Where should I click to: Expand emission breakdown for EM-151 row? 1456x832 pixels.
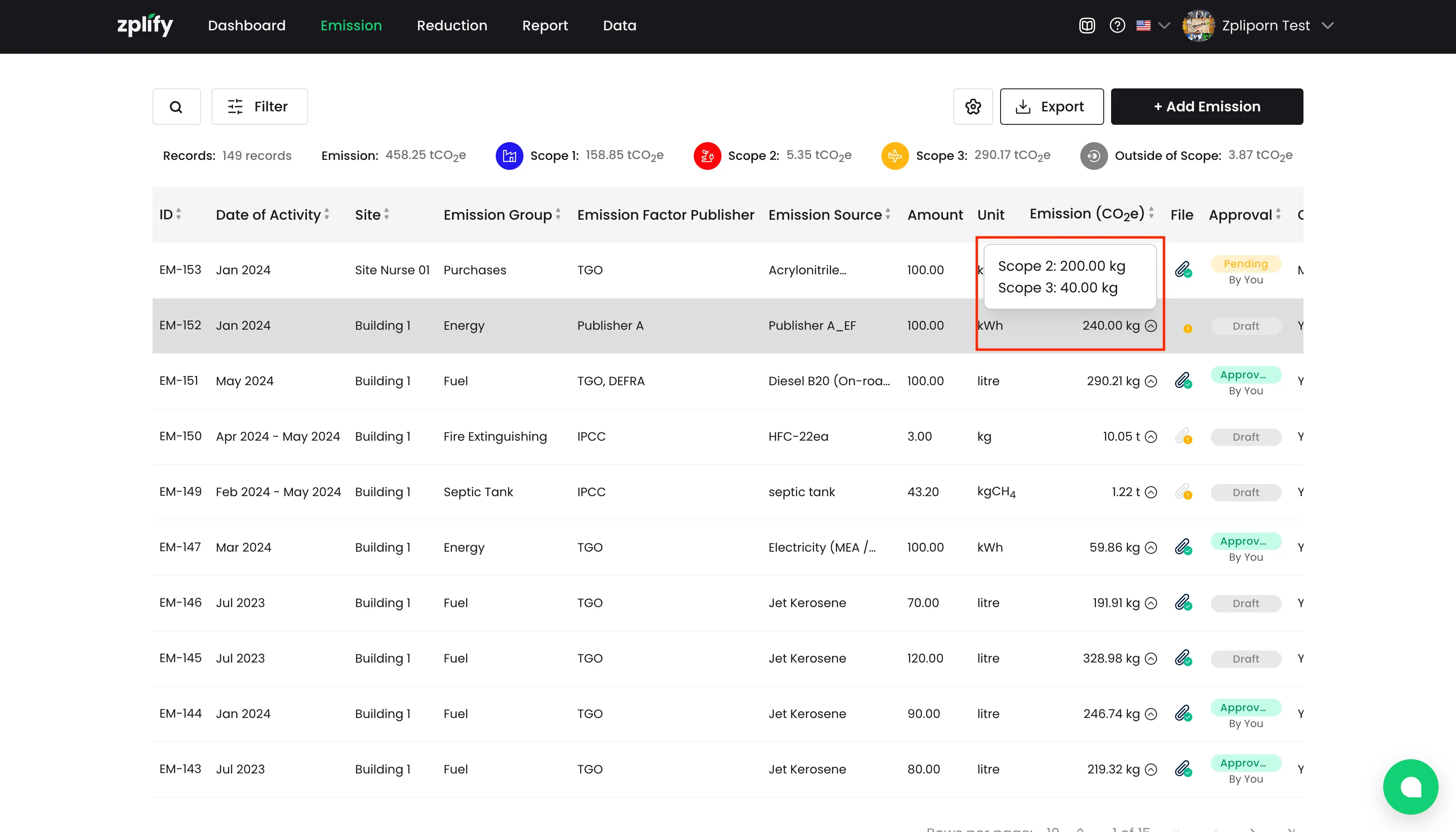click(1151, 381)
